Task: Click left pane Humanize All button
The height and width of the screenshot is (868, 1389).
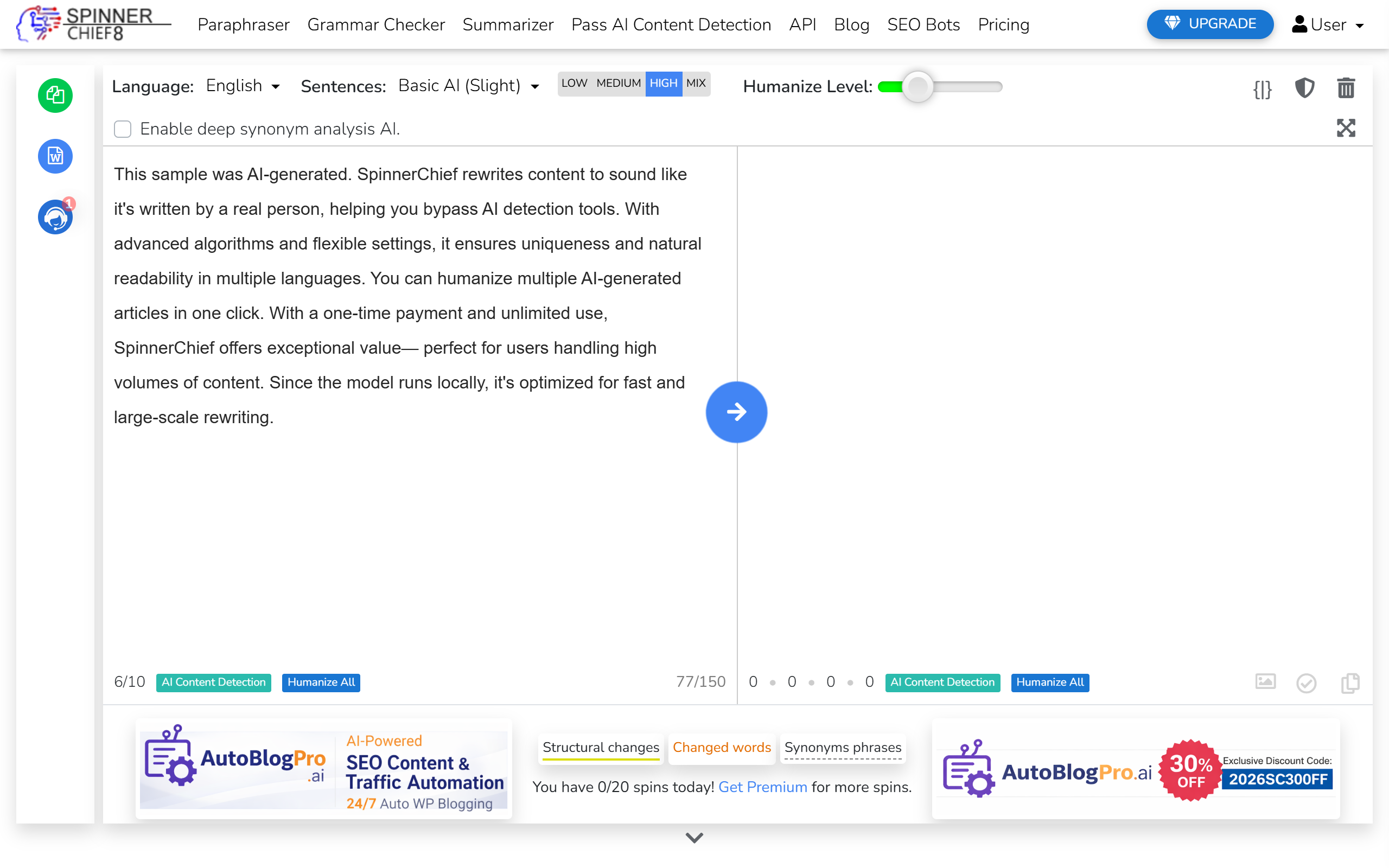Action: (x=321, y=682)
